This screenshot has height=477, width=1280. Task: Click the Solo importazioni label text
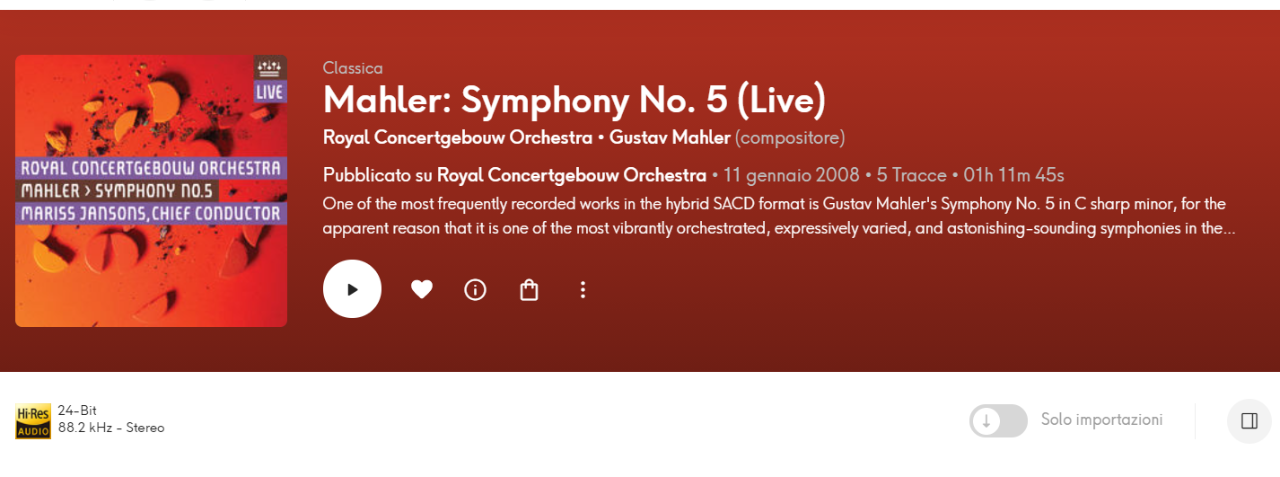(x=1102, y=420)
